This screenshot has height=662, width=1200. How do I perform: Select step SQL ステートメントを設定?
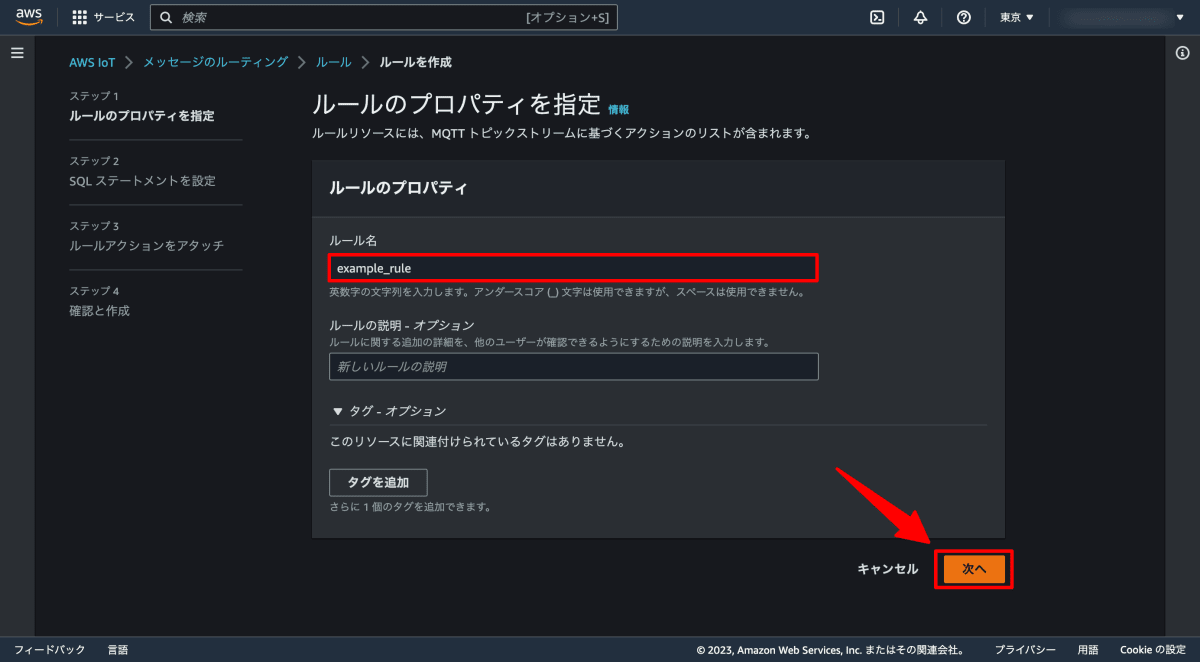pos(142,181)
